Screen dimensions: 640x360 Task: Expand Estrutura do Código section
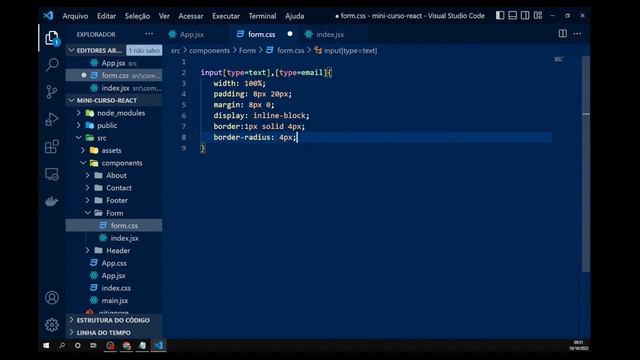pos(114,320)
